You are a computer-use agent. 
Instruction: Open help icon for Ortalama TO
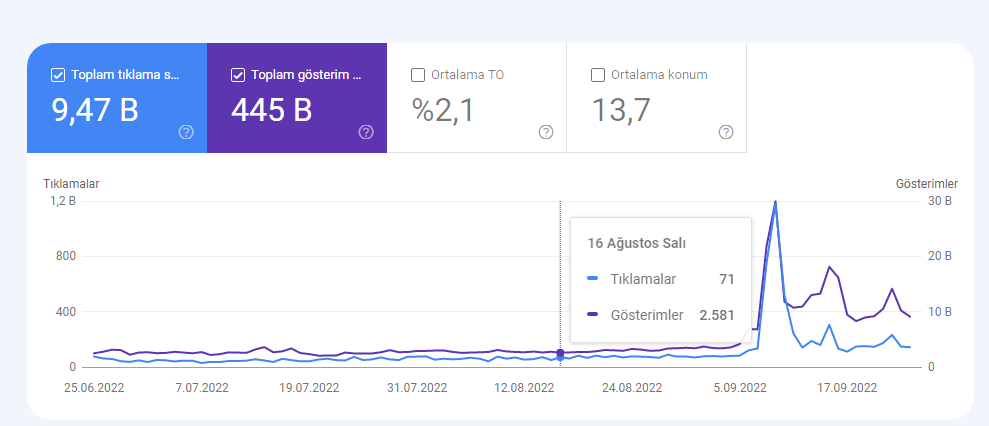point(546,132)
